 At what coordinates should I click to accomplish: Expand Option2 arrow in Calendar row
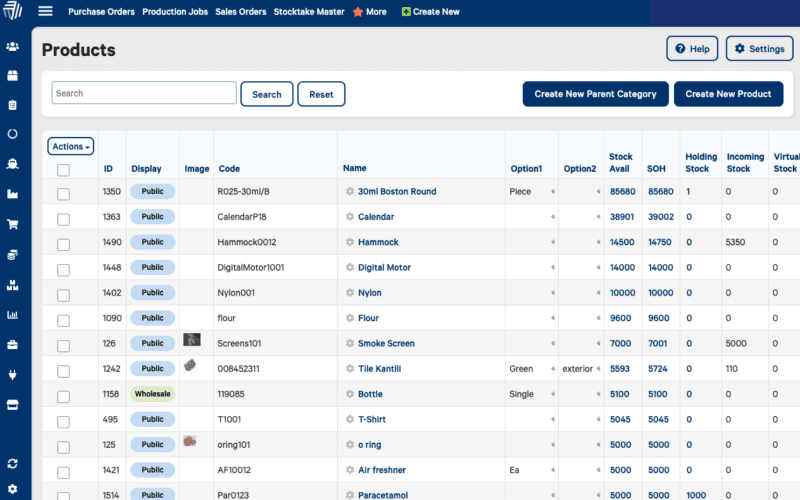[598, 217]
